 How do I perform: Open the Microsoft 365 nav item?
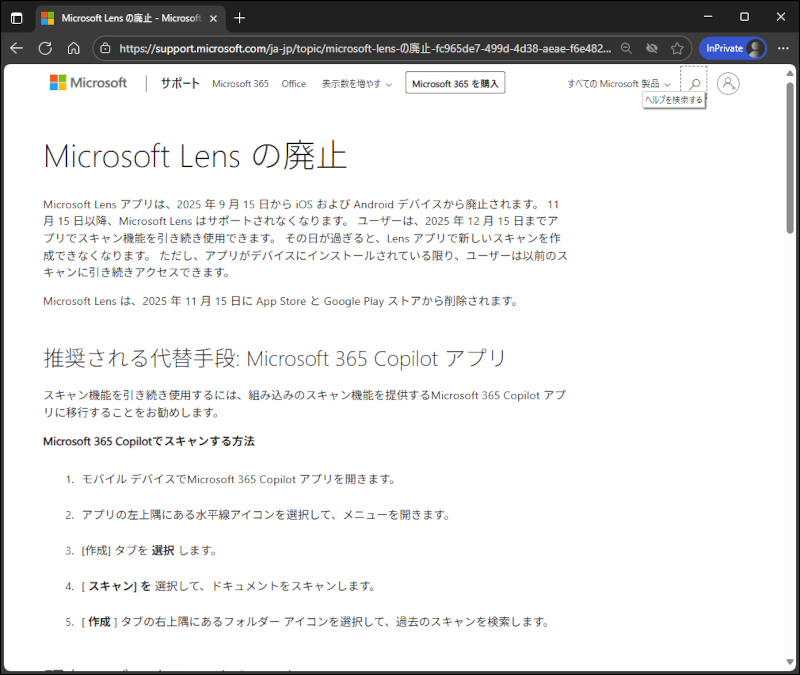point(240,84)
